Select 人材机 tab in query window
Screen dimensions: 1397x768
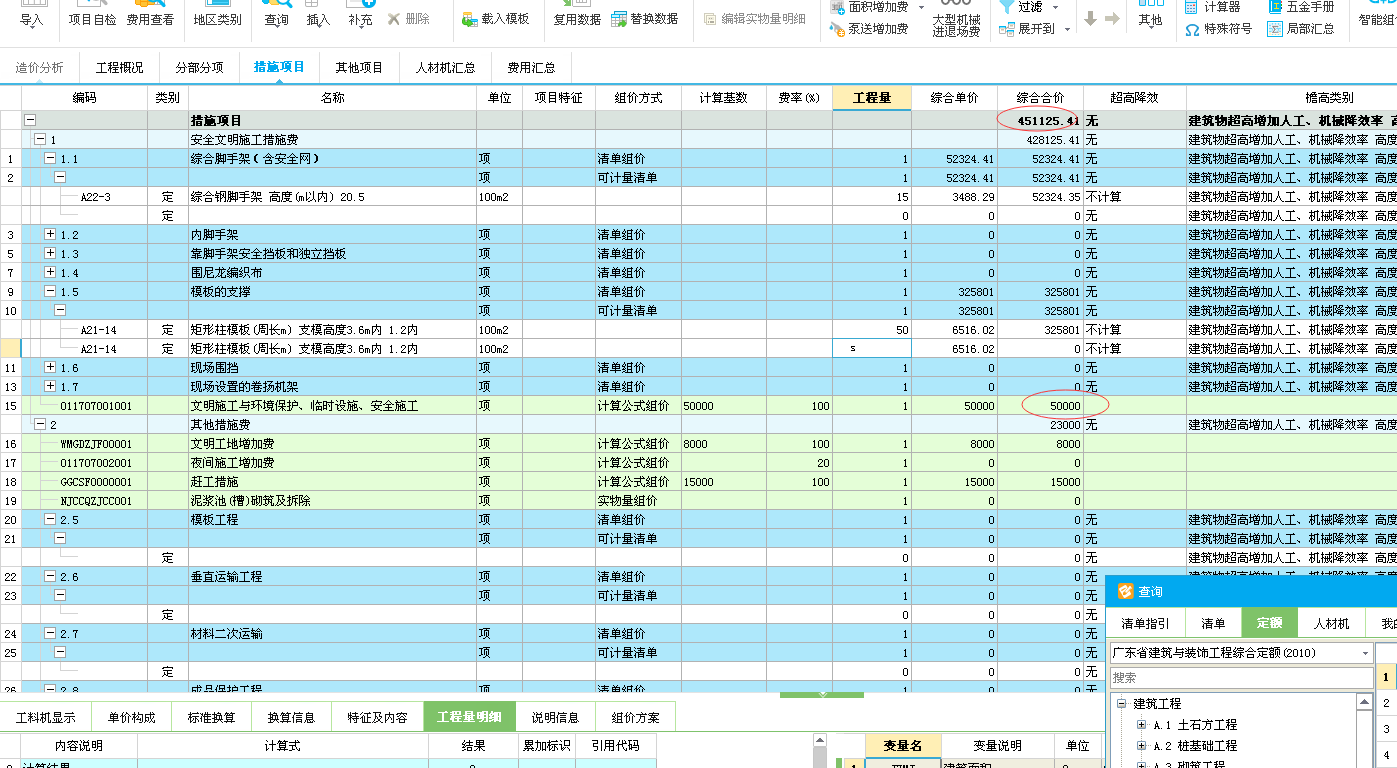(x=1331, y=623)
